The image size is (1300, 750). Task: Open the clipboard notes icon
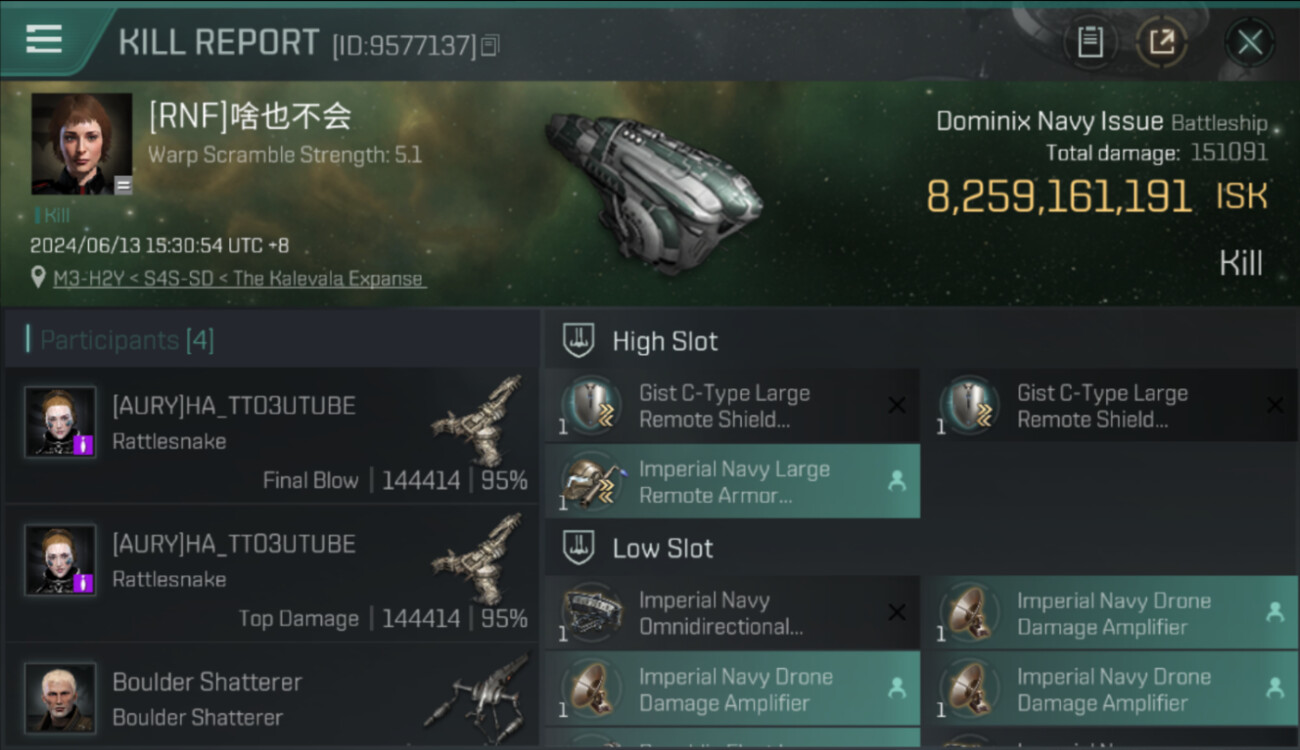[1090, 42]
